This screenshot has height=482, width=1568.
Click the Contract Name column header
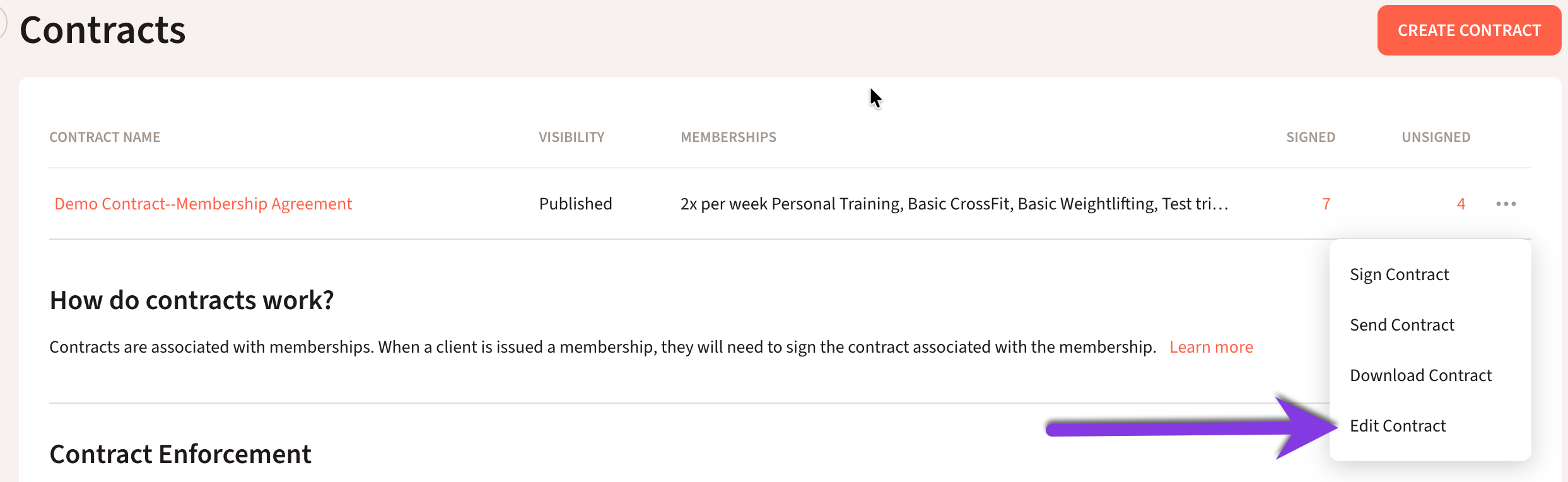click(105, 137)
